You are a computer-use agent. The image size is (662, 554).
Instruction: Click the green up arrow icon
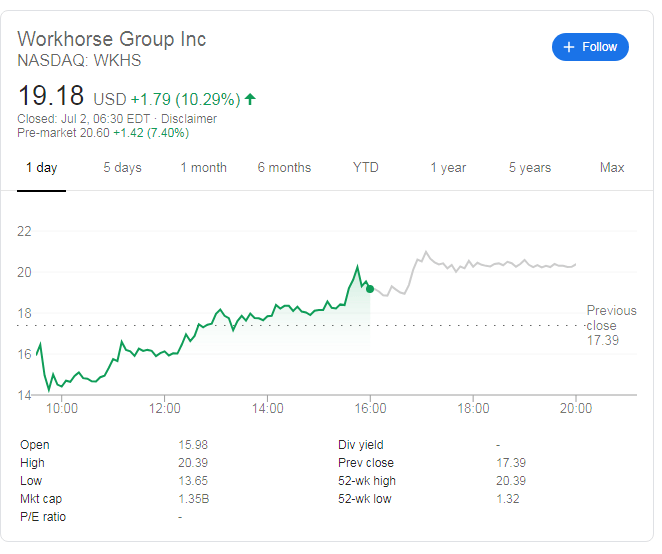[x=250, y=99]
